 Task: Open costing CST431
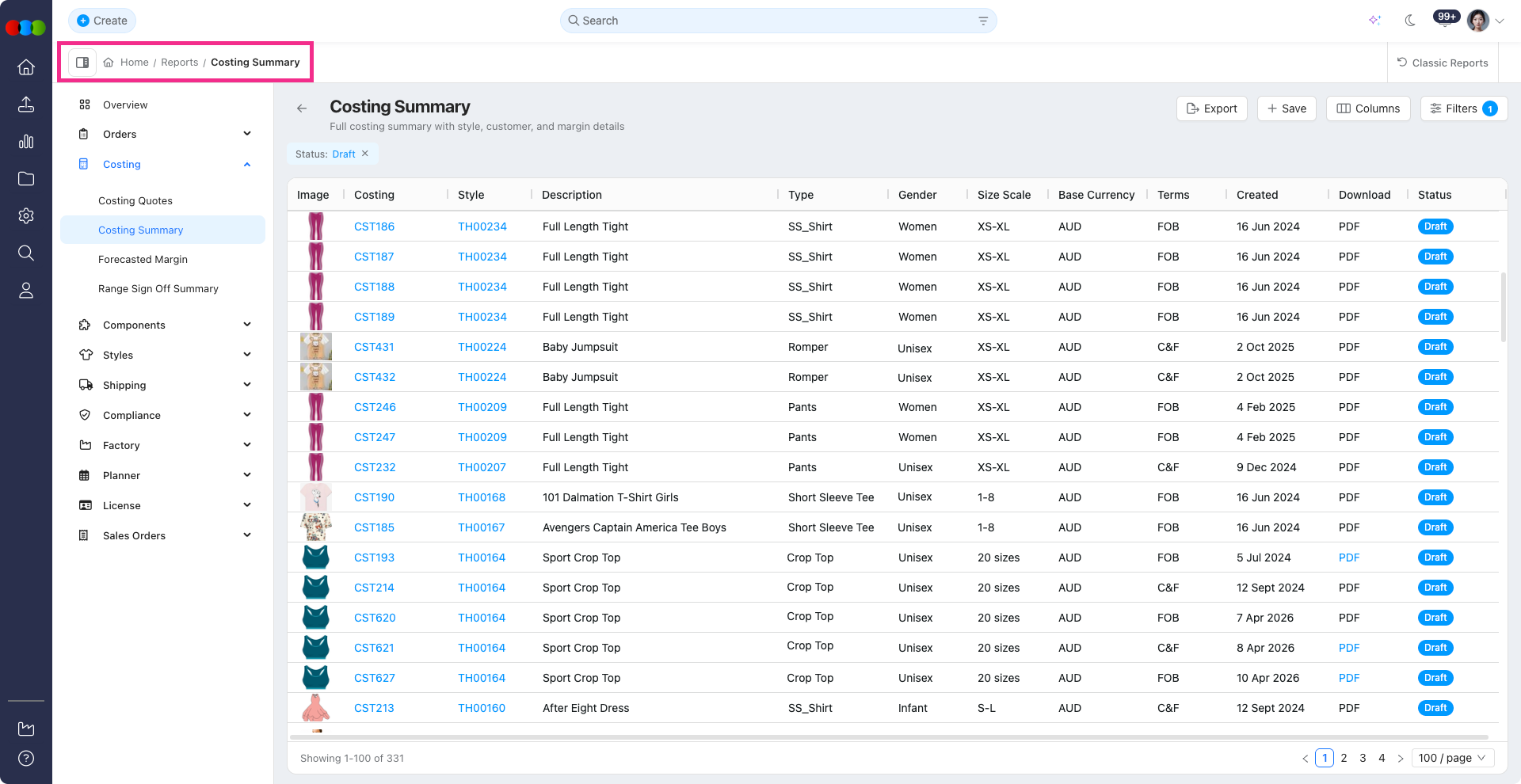374,347
